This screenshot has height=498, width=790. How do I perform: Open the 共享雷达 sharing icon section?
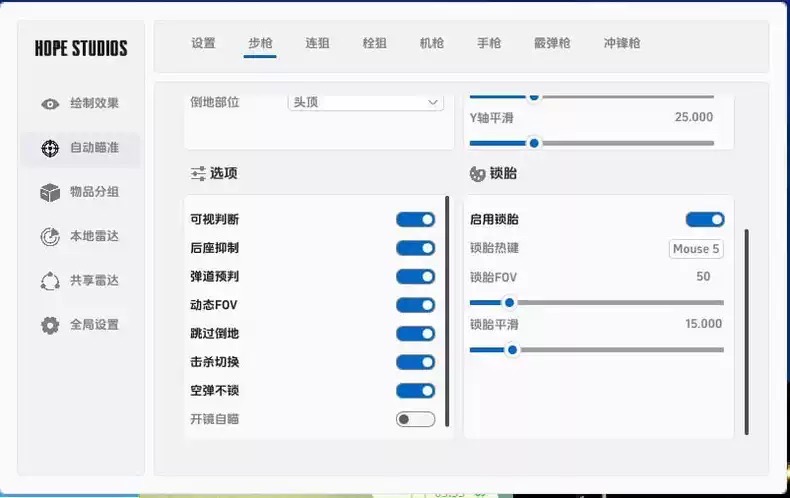[x=50, y=281]
